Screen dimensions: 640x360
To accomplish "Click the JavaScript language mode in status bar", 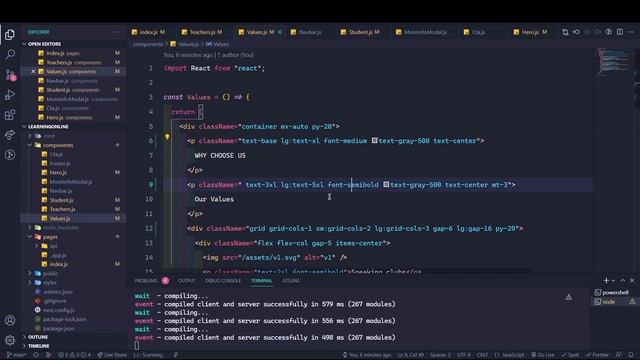I will coord(510,355).
